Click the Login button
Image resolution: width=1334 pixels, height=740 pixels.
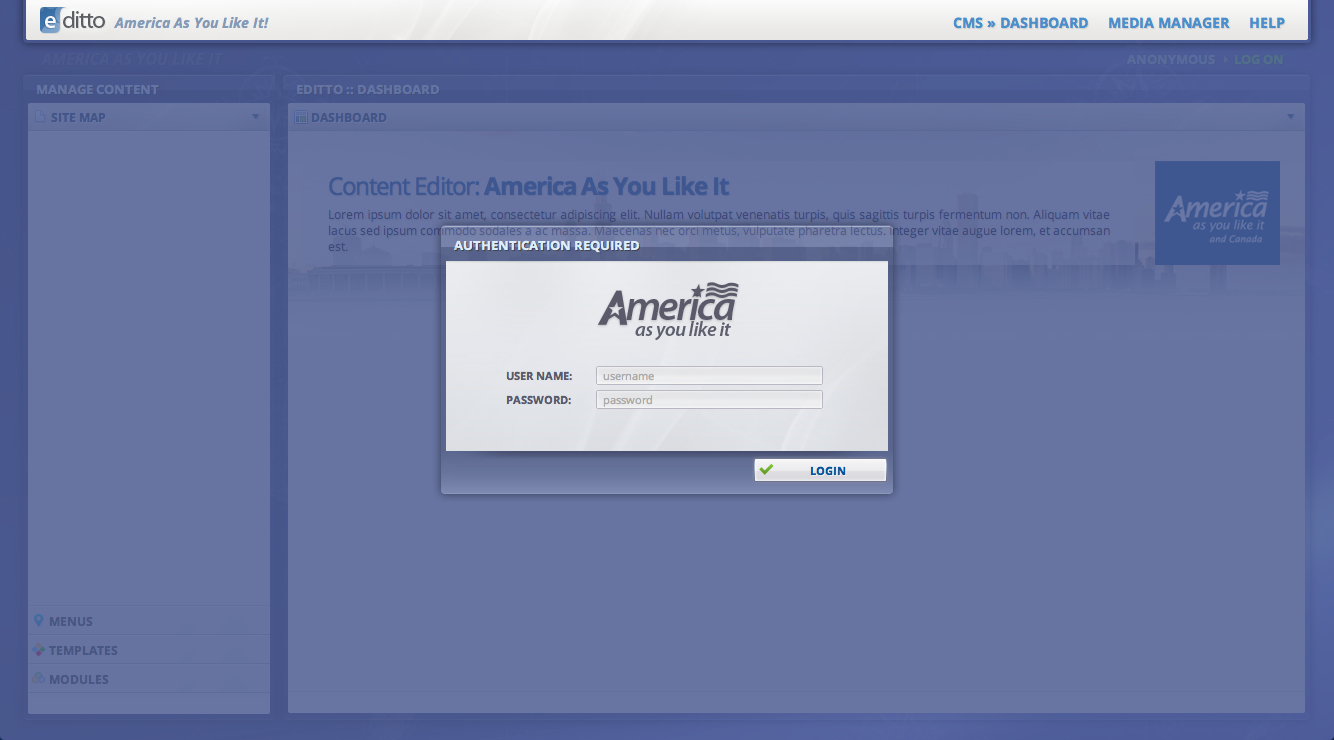(x=820, y=470)
